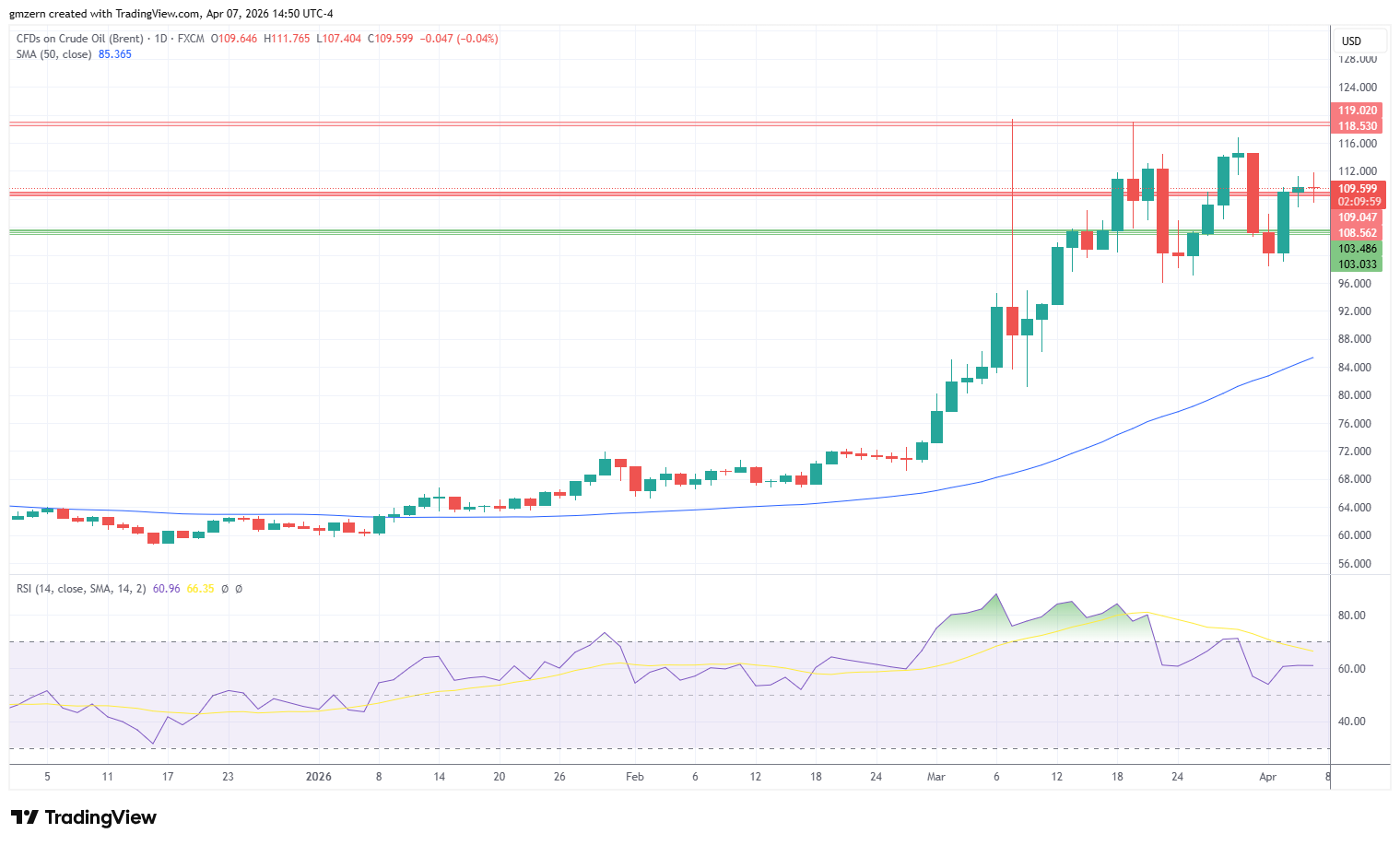The width and height of the screenshot is (1400, 845).
Task: Click the FXCM source in the chart title
Action: [191, 39]
